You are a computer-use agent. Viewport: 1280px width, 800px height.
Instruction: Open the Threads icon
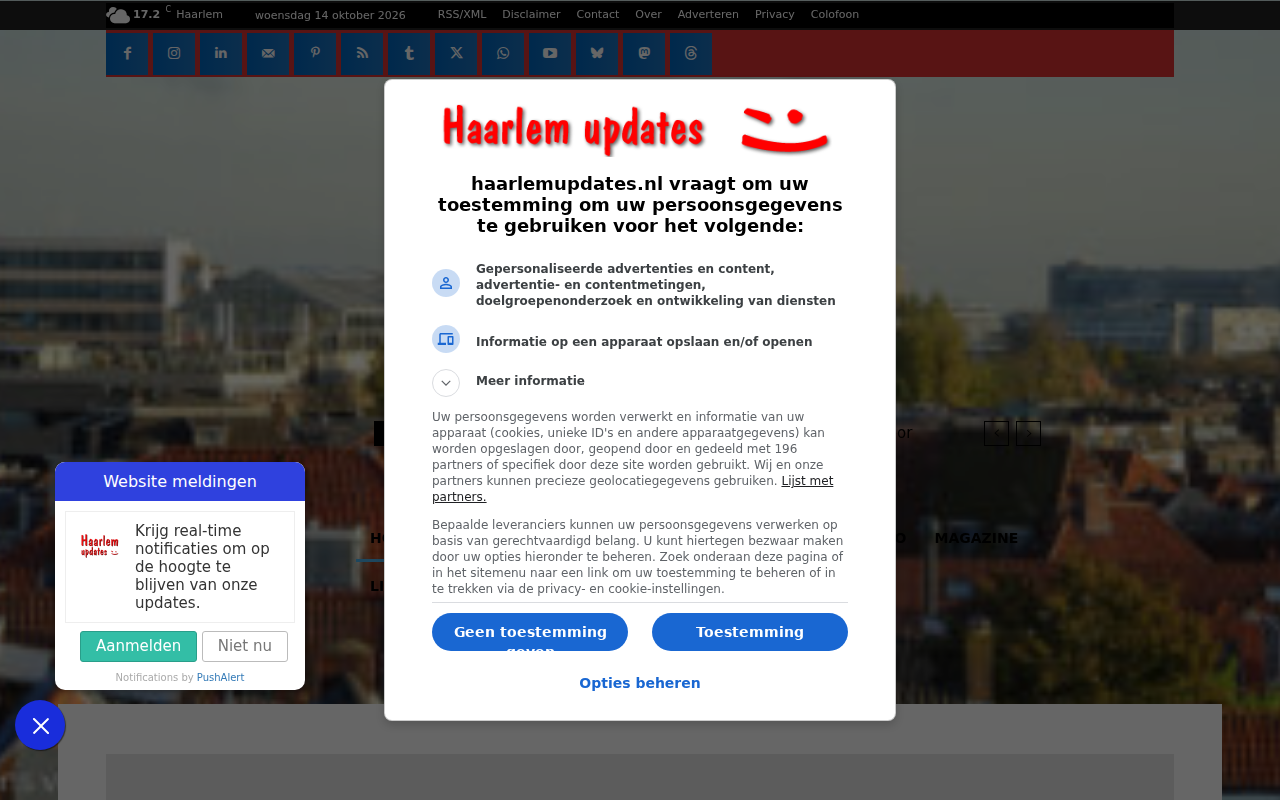691,54
